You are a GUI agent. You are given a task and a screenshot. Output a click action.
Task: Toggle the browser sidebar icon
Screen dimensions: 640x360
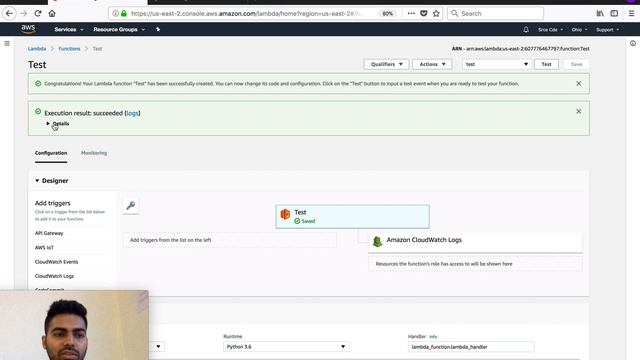tap(614, 13)
